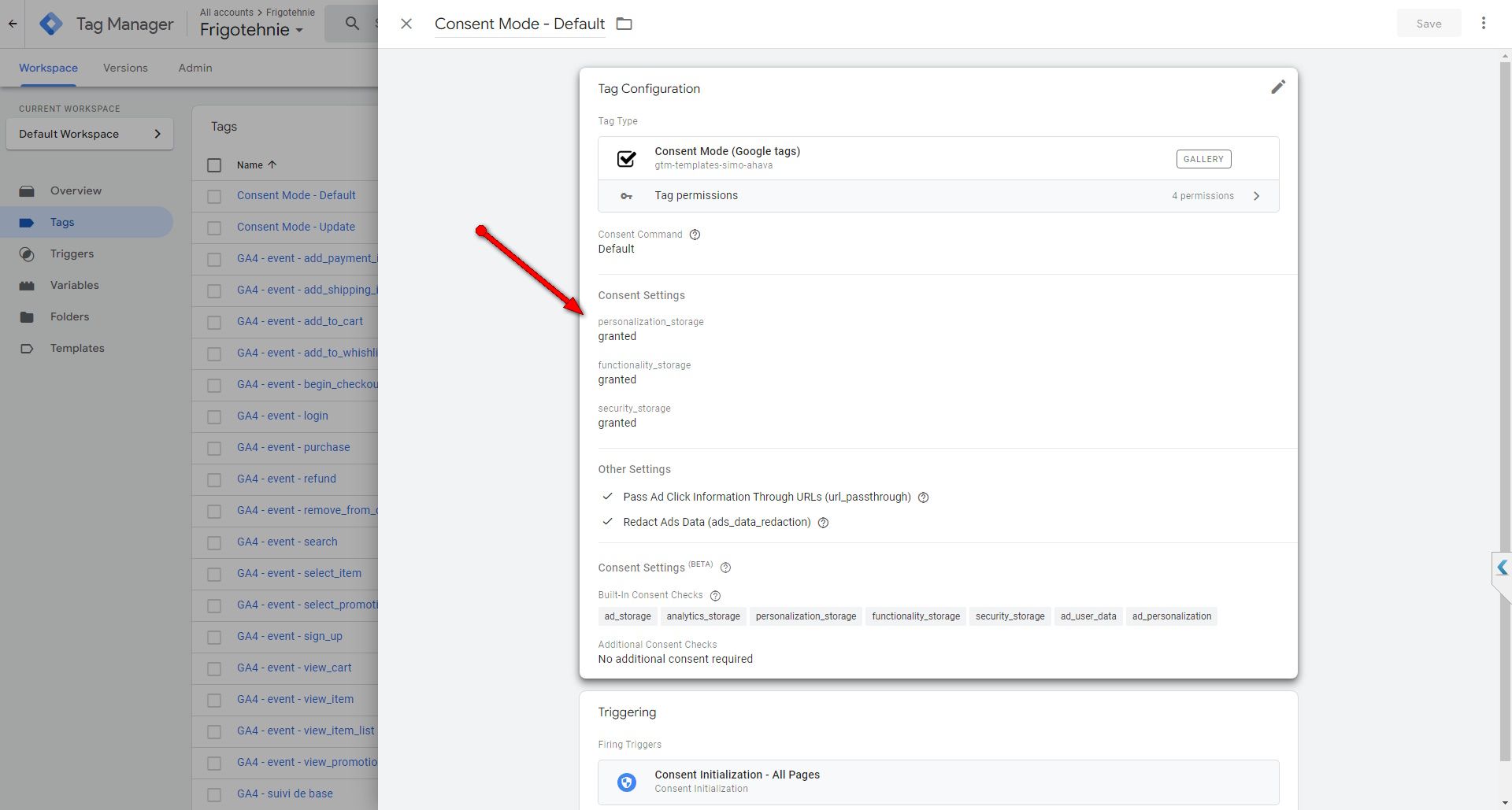Click the ad_storage consent chip
The width and height of the screenshot is (1512, 810).
pos(628,616)
